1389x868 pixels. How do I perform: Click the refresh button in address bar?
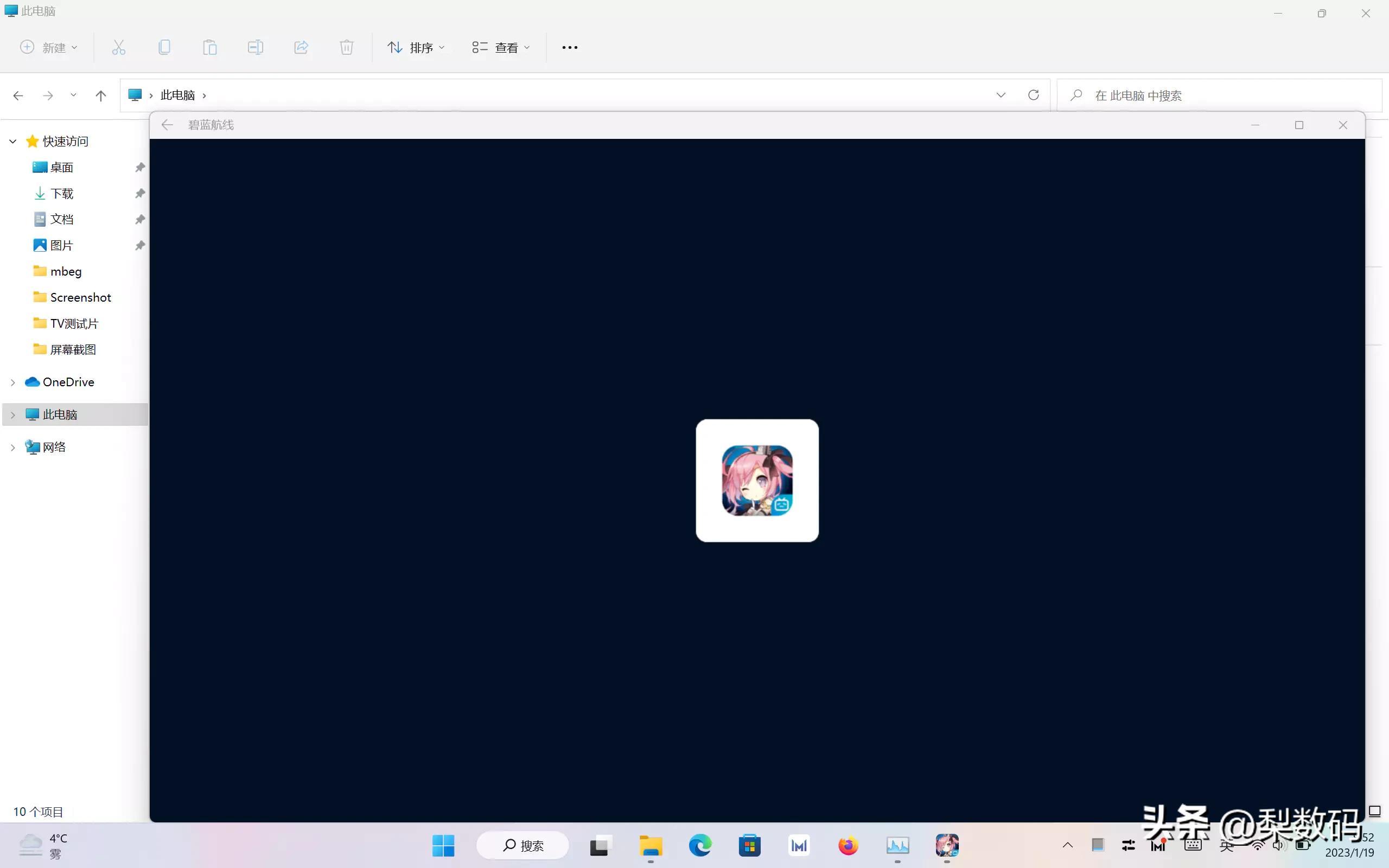point(1033,95)
